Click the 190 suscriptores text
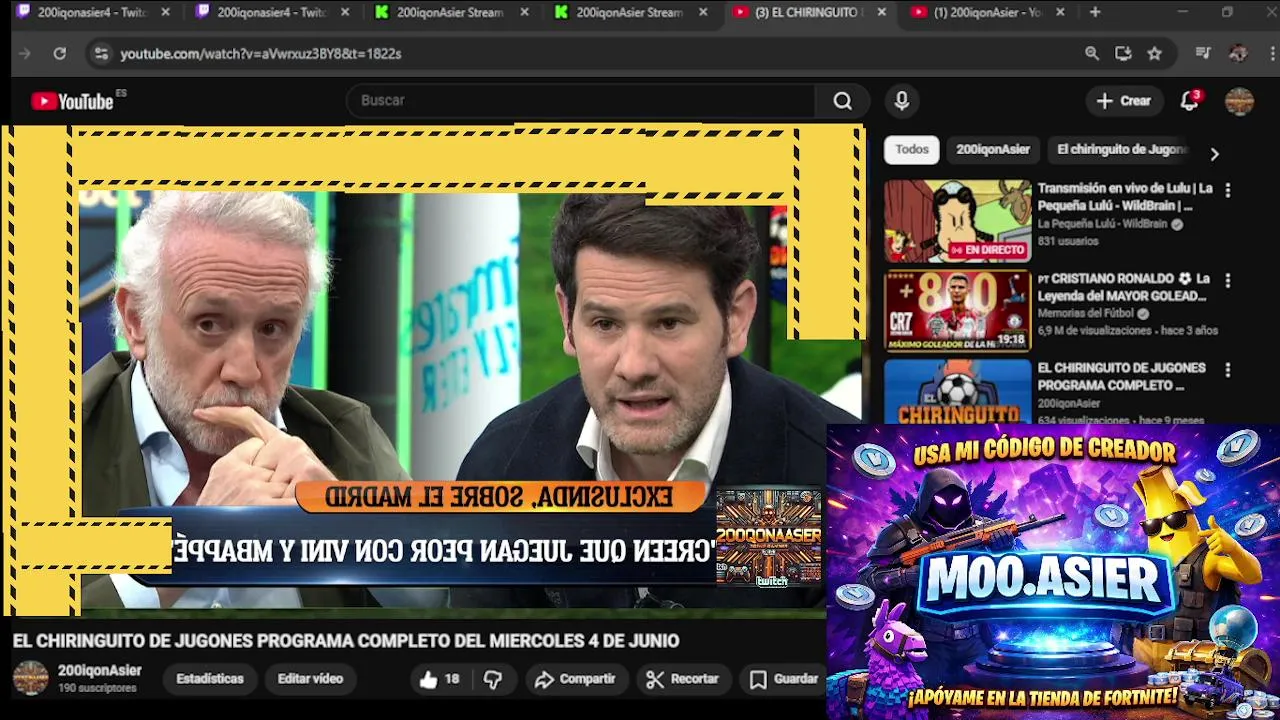This screenshot has width=1280, height=720. [x=97, y=689]
